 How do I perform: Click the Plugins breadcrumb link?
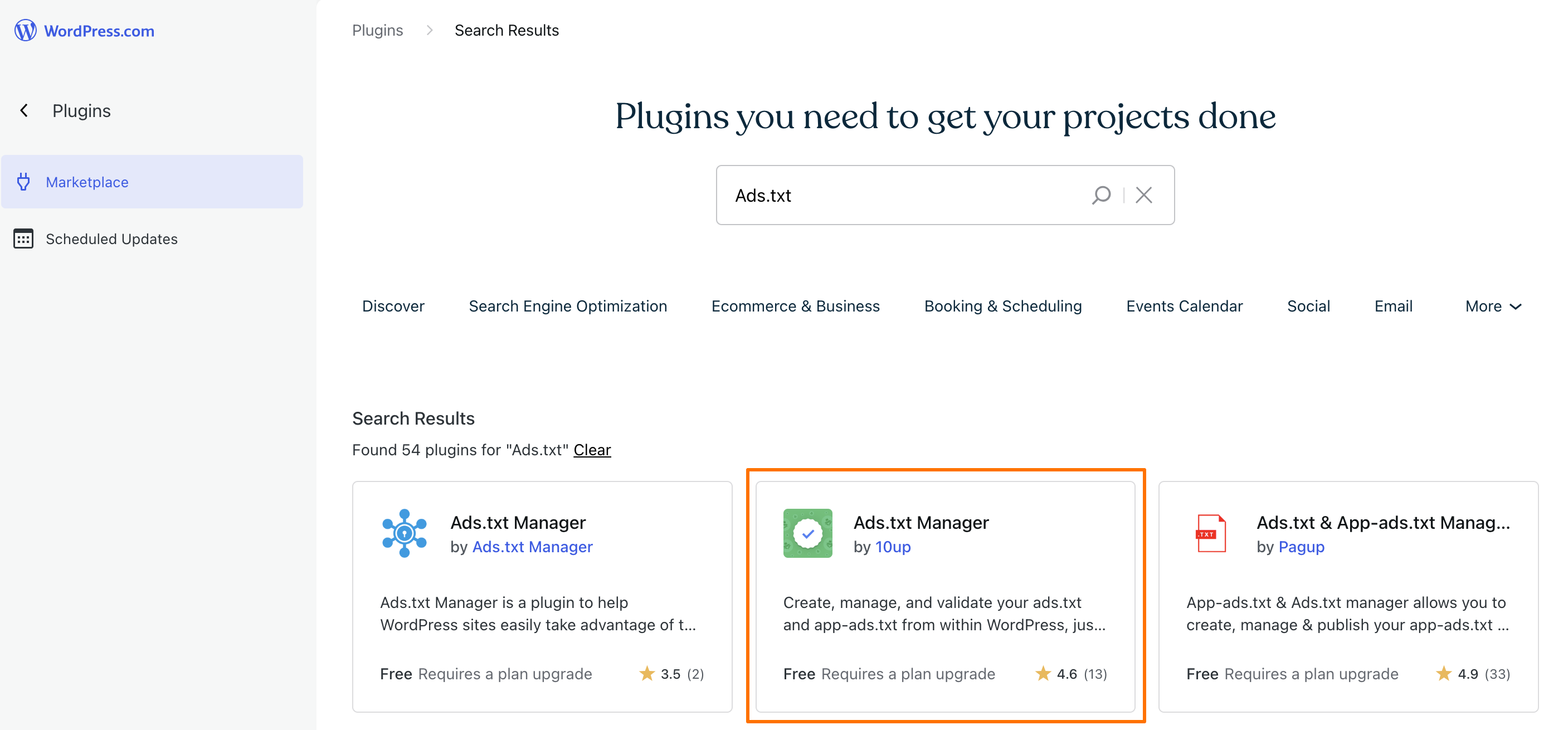pos(377,31)
